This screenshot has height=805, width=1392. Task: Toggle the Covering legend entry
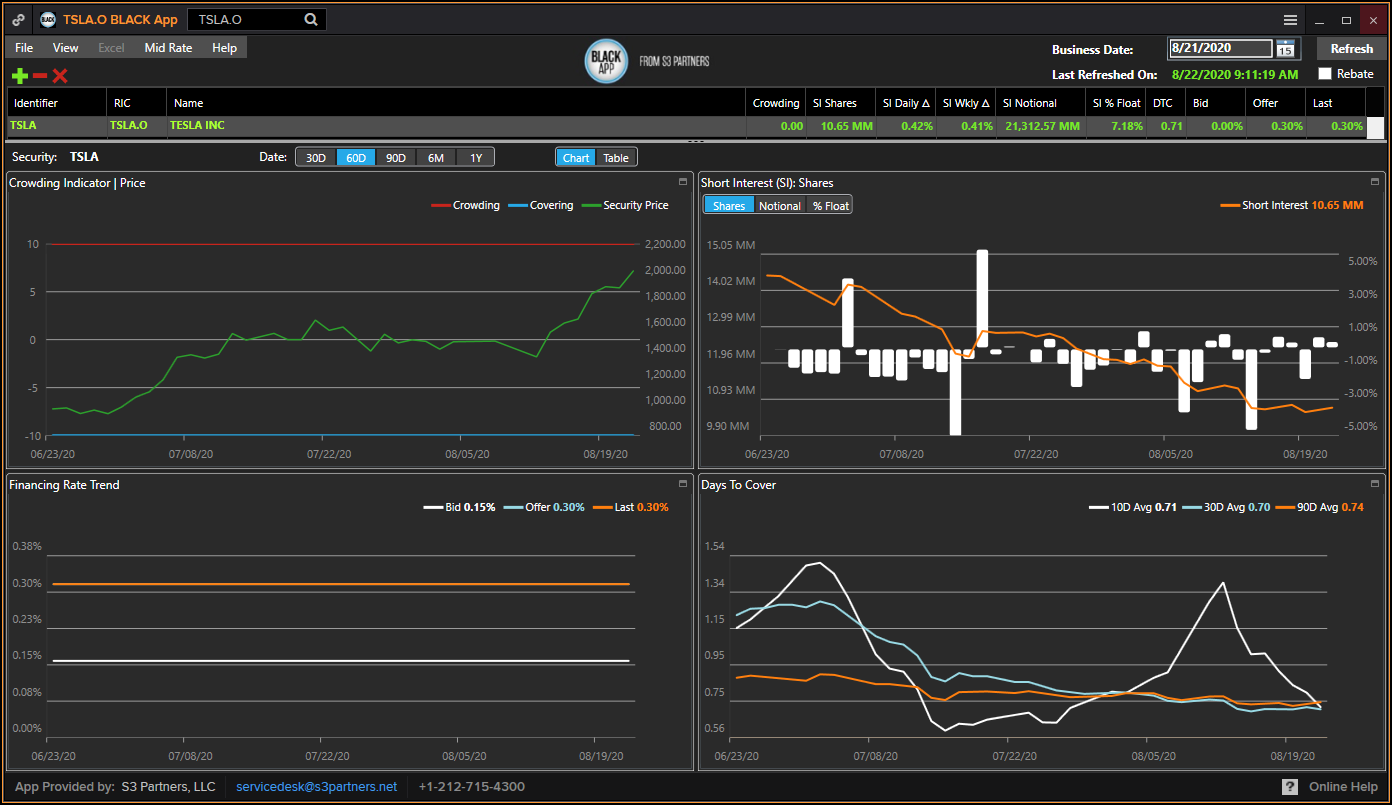(x=540, y=205)
